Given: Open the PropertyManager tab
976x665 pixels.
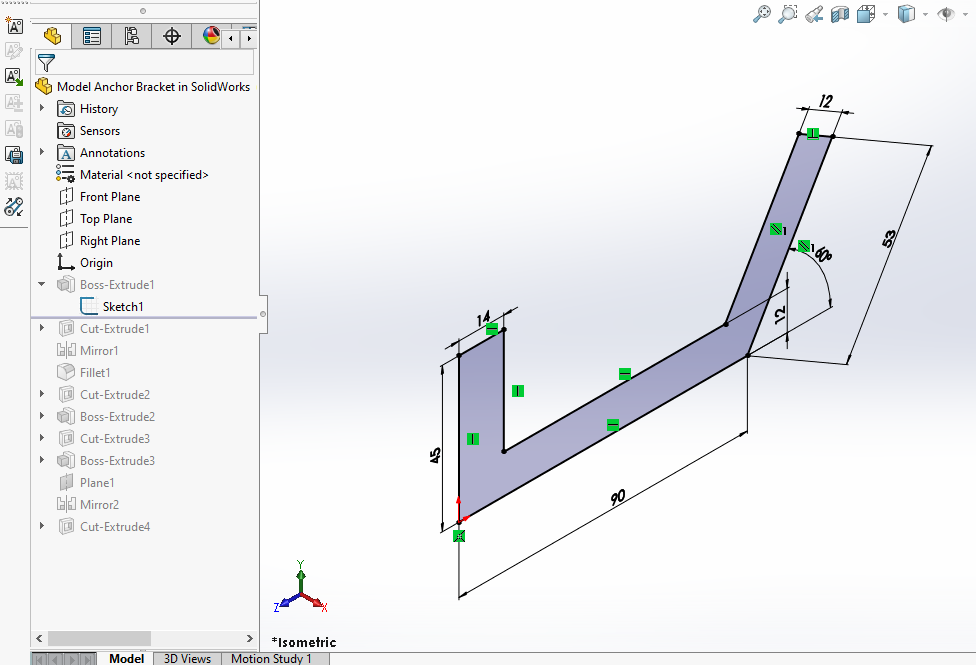Looking at the screenshot, I should pos(92,37).
